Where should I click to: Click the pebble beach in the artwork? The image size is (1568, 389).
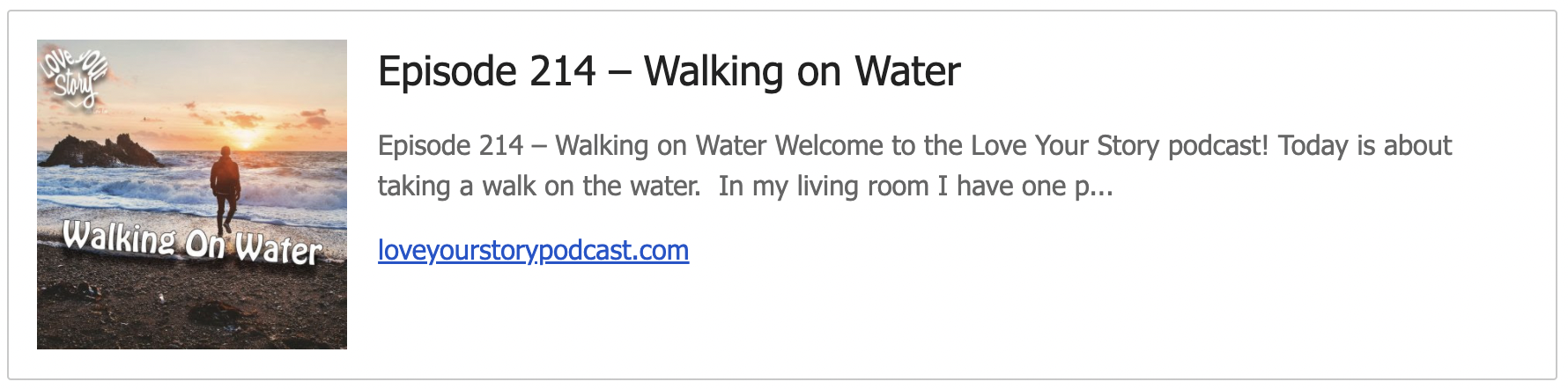192,308
